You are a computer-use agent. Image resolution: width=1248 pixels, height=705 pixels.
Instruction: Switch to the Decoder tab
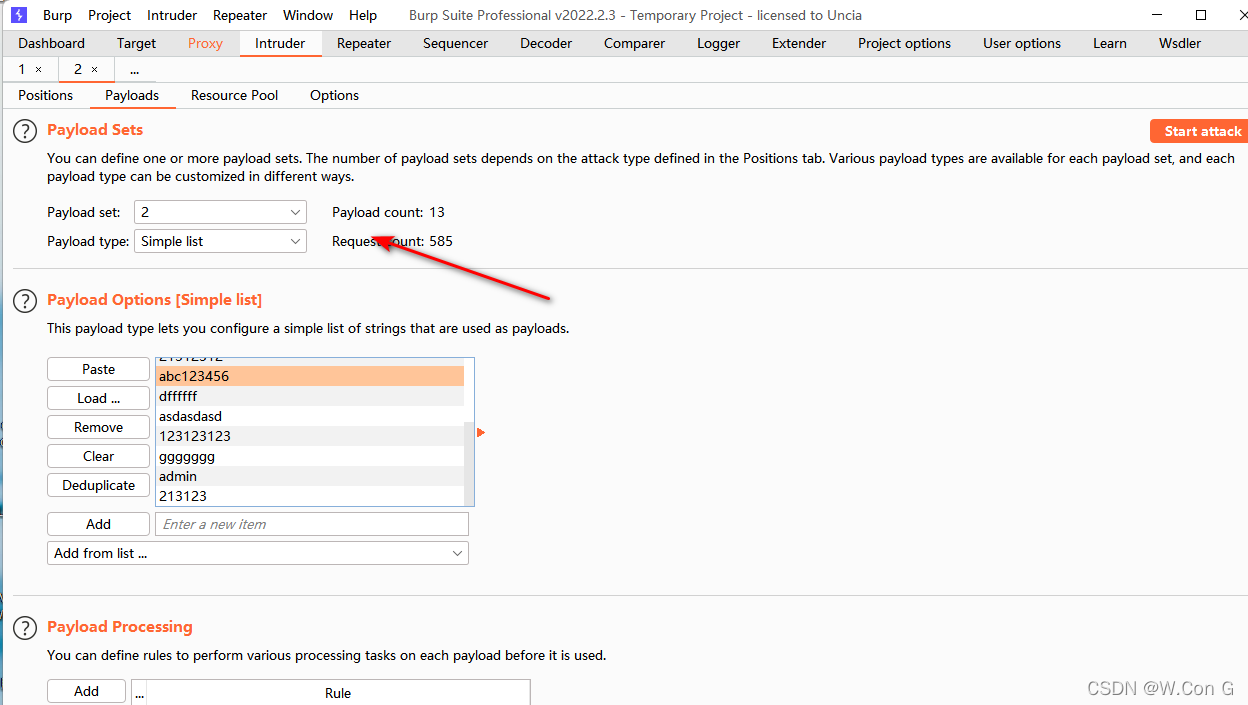click(546, 43)
